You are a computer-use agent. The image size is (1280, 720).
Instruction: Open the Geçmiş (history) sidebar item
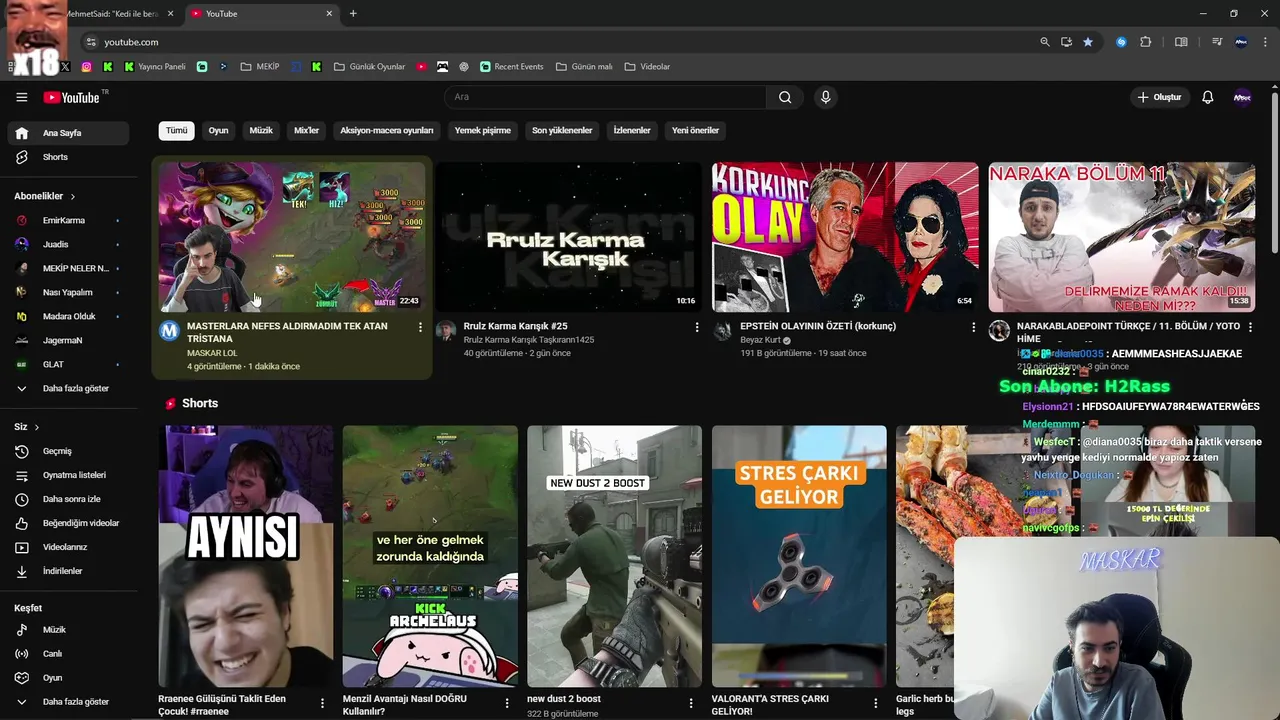tap(66, 451)
